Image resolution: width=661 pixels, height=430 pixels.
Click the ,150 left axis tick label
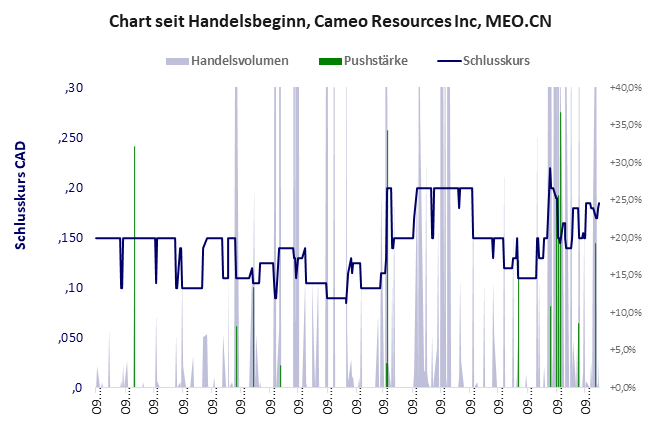(x=70, y=238)
